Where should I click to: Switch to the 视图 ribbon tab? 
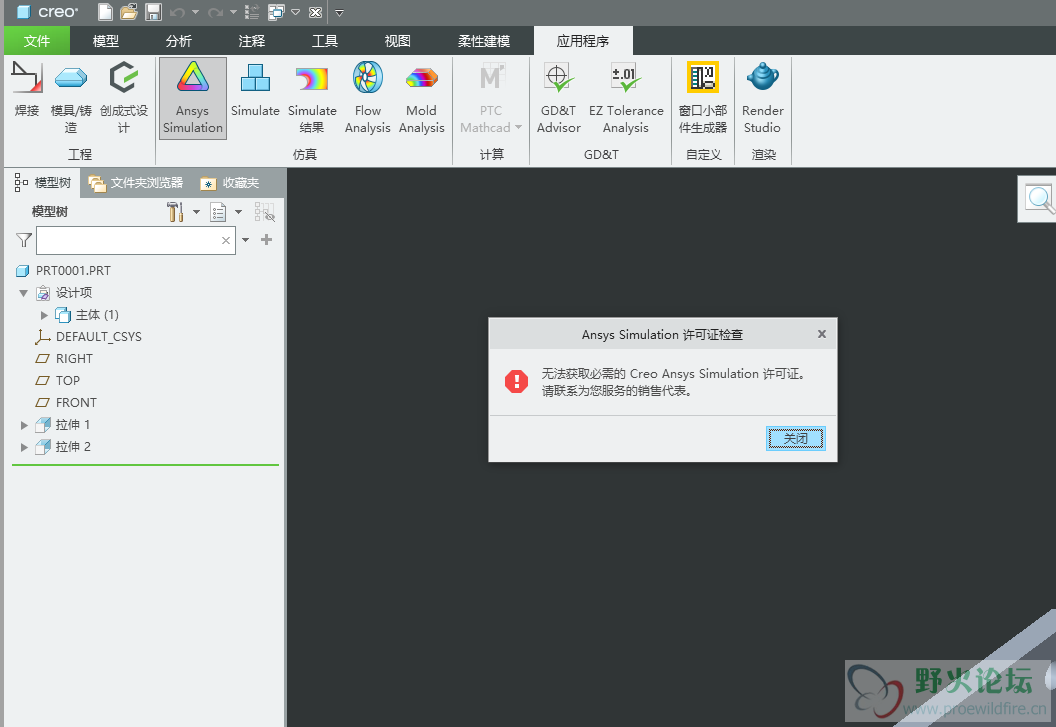click(397, 41)
